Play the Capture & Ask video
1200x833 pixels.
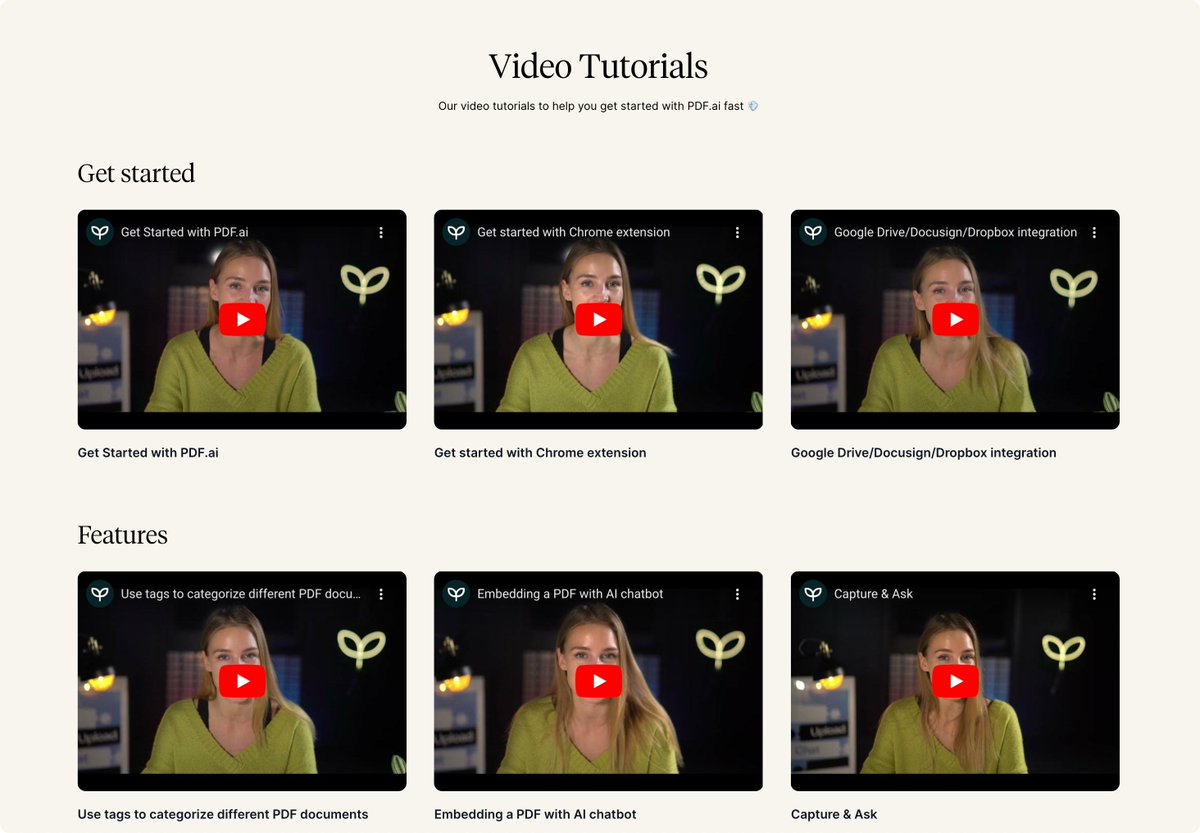[955, 681]
